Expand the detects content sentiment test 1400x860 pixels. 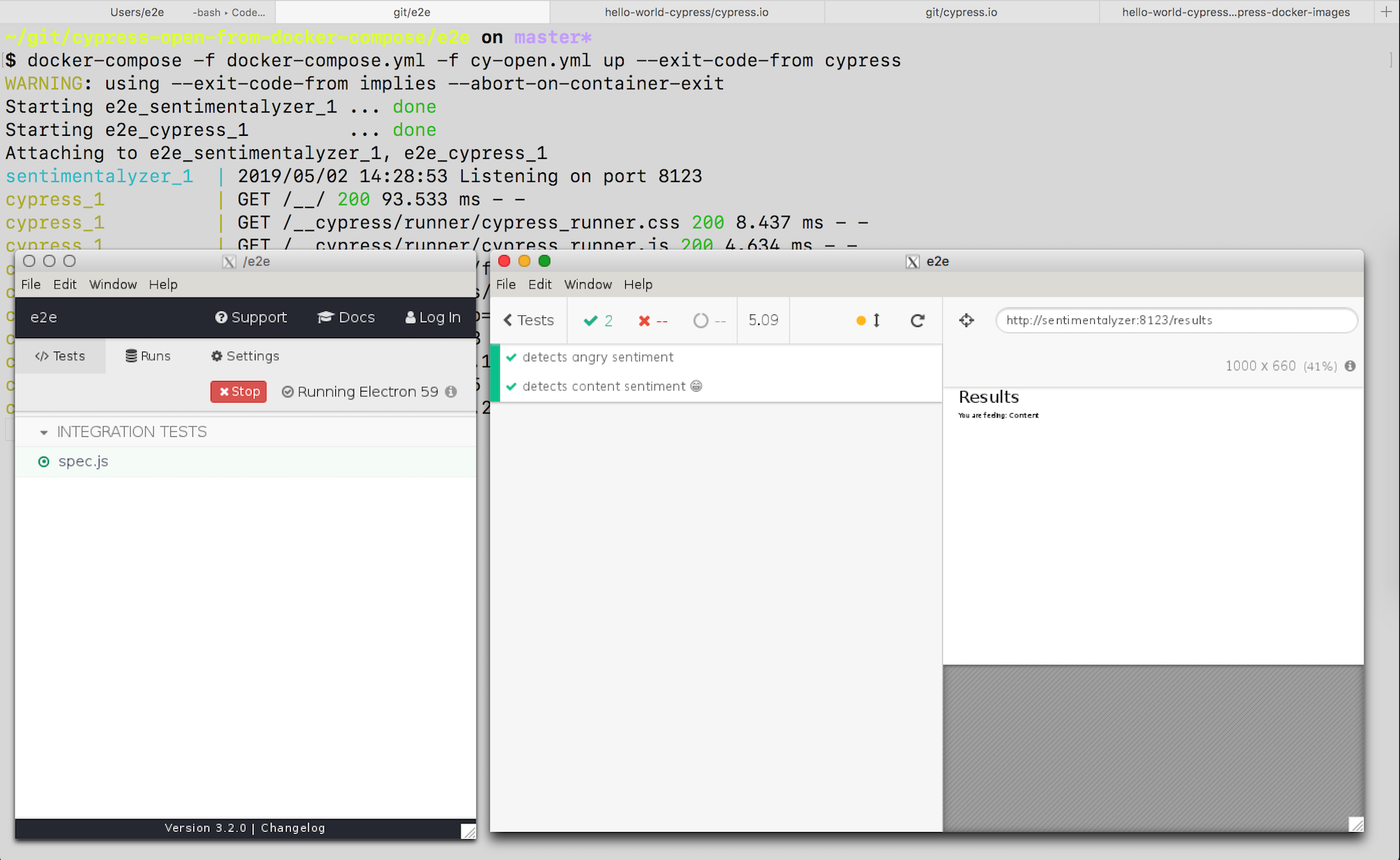coord(603,387)
